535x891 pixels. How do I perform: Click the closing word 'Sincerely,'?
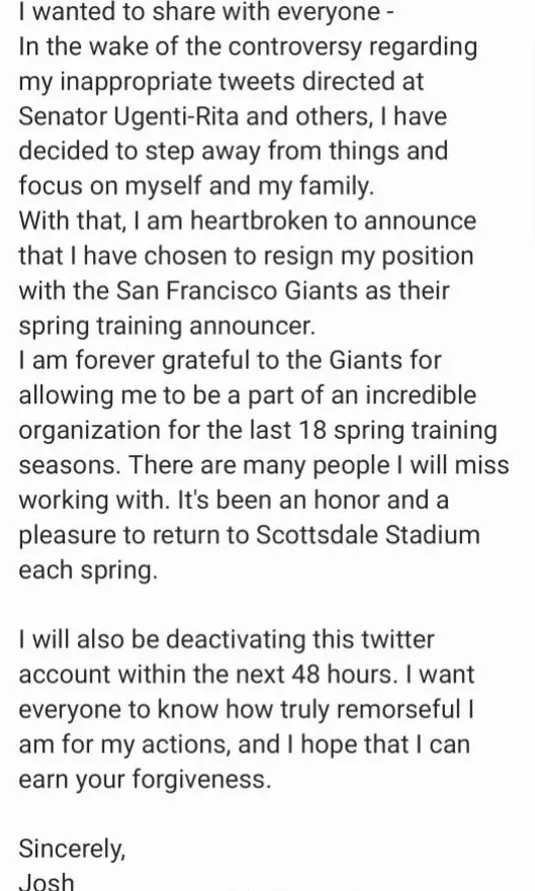(x=72, y=850)
